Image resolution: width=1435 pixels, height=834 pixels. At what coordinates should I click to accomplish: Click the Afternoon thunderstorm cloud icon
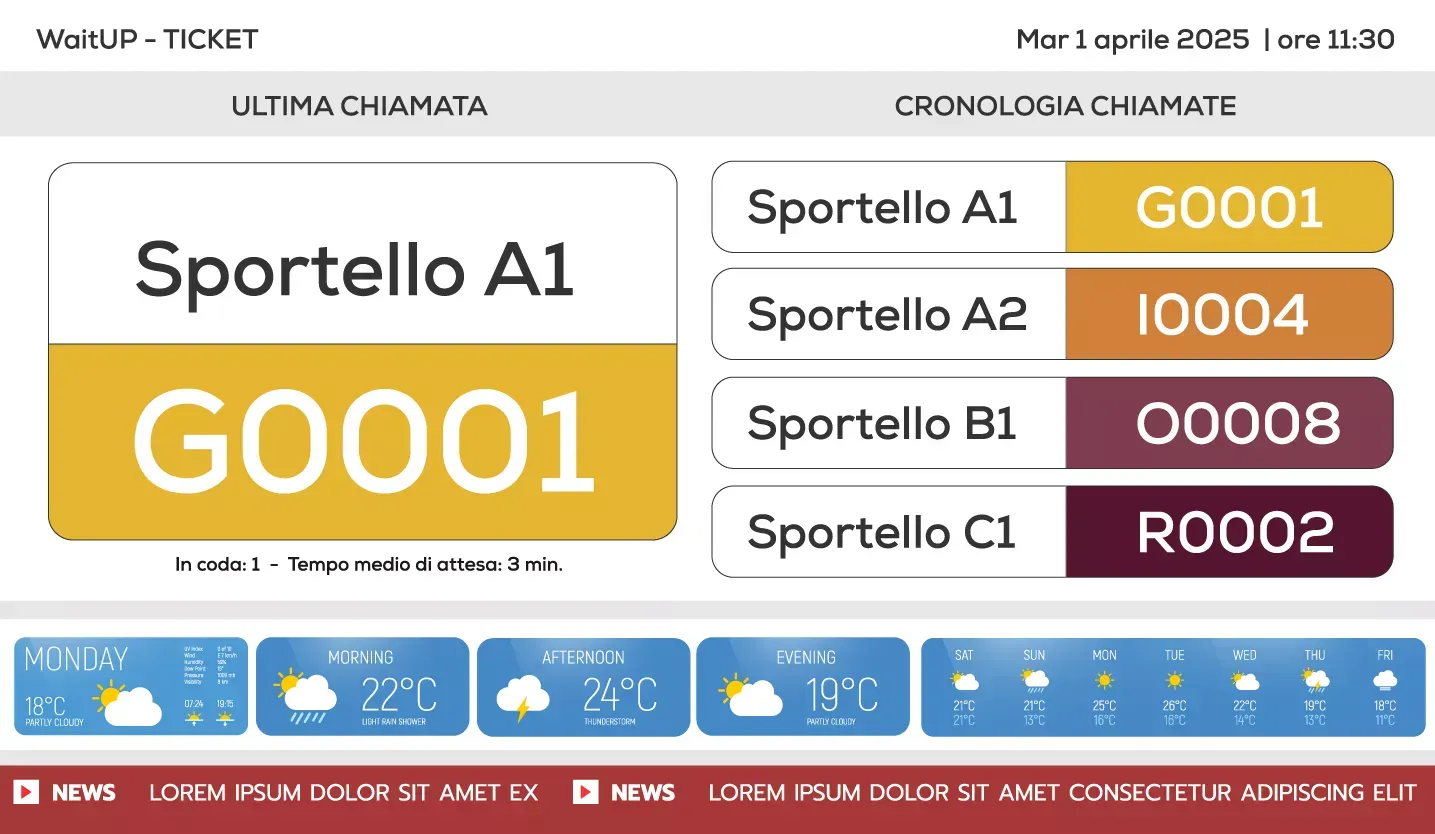[x=522, y=697]
